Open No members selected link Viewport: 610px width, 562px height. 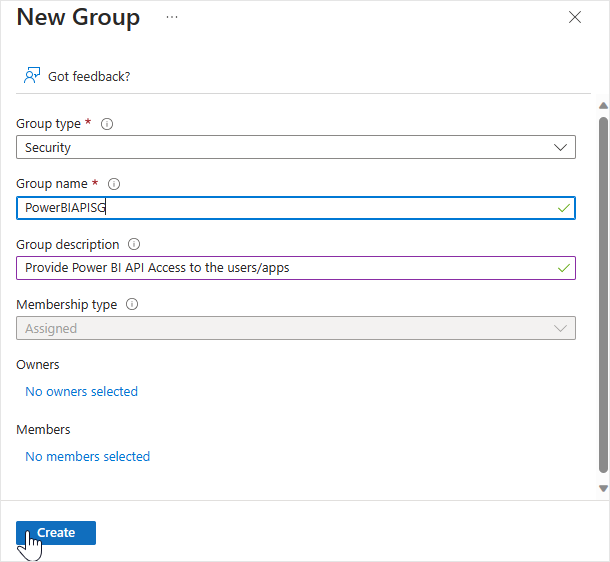[x=87, y=457]
